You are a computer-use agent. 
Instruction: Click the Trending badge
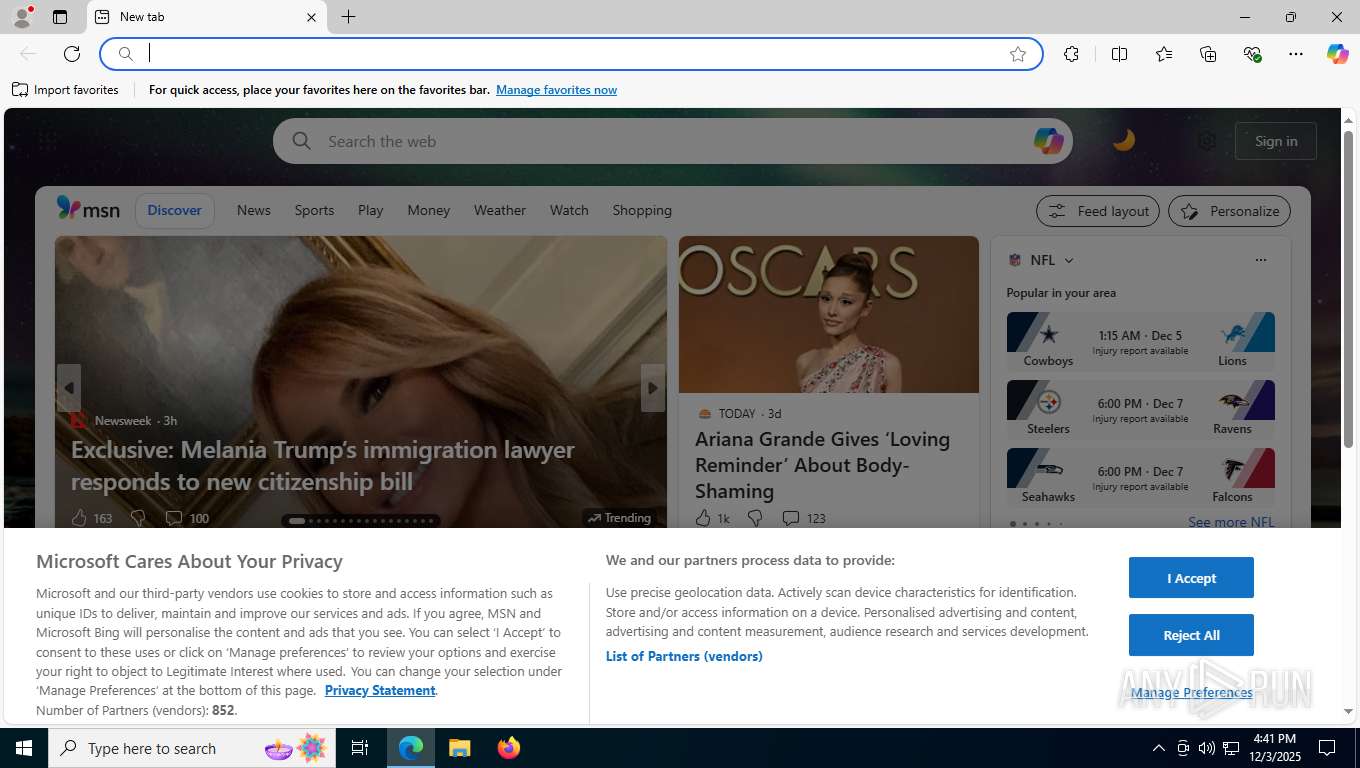pos(619,518)
